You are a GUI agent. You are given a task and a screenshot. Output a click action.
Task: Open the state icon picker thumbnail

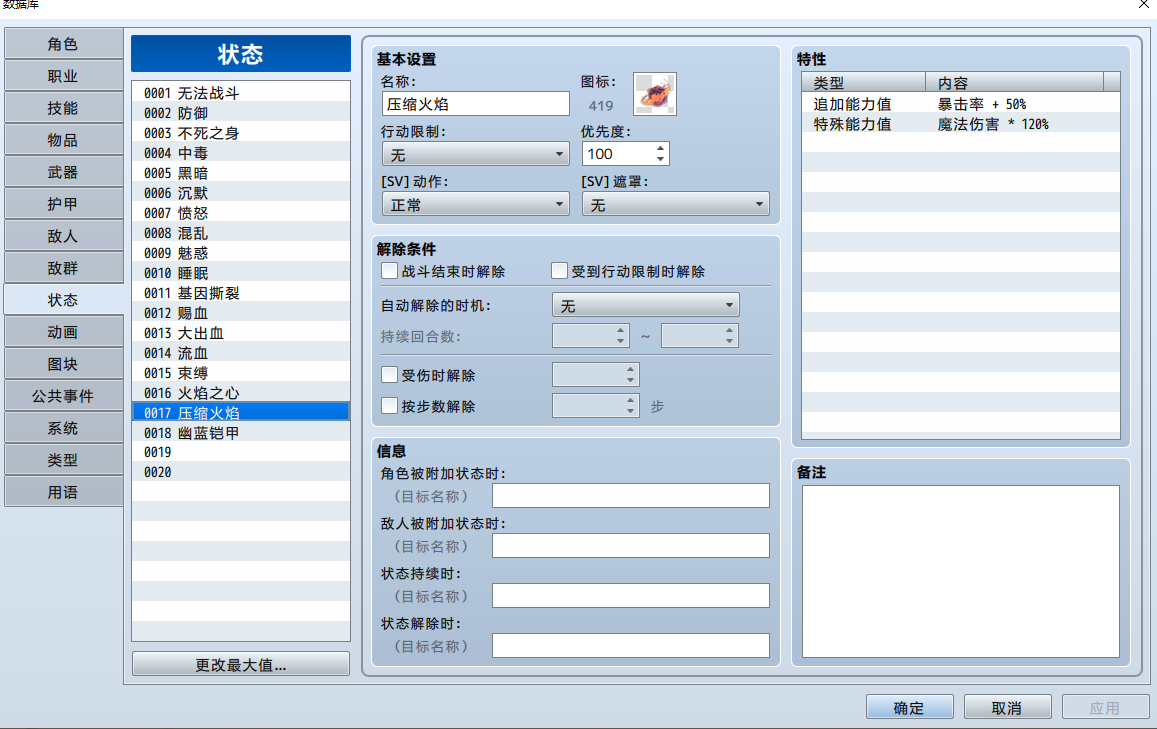pos(655,94)
